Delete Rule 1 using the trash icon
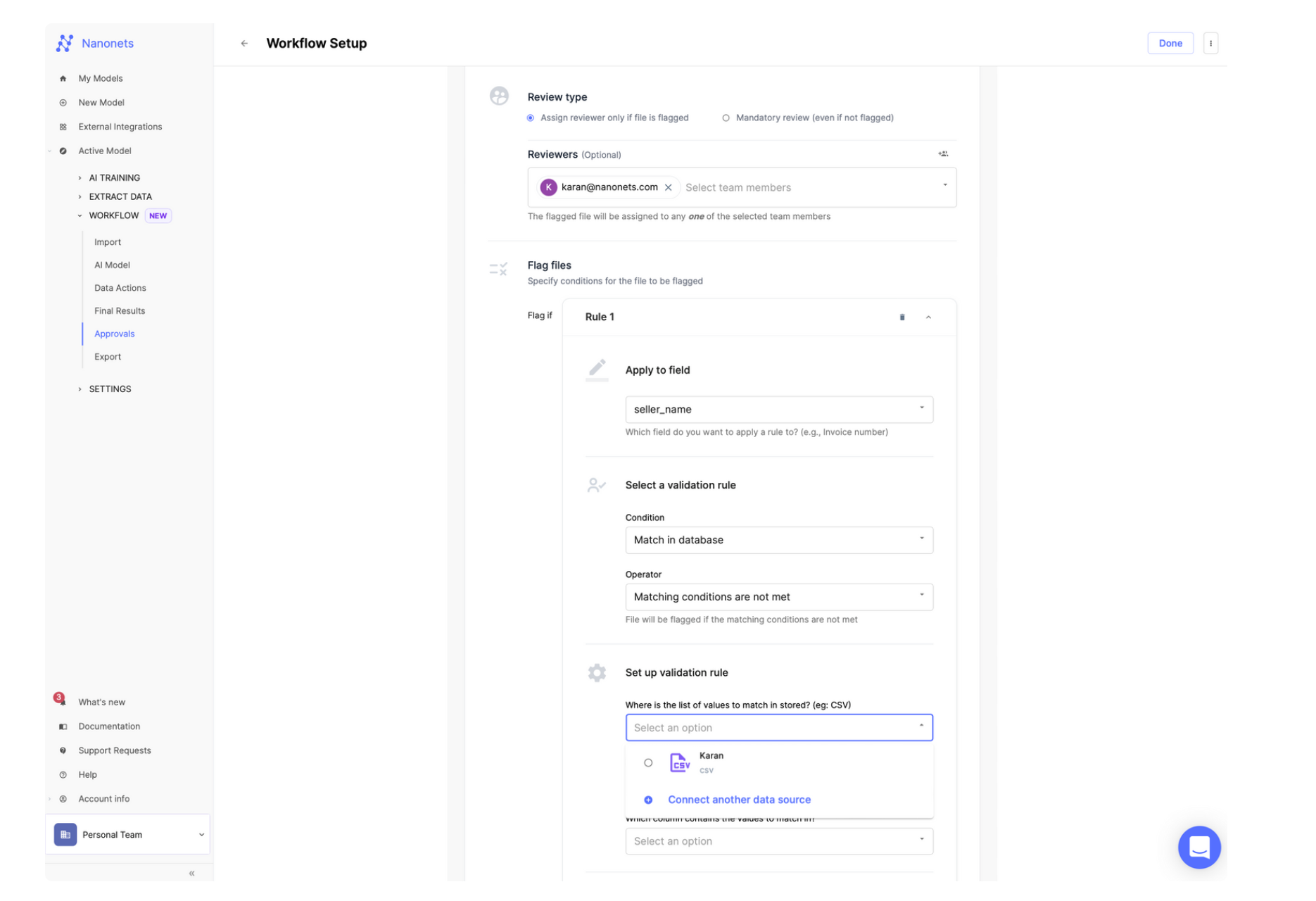This screenshot has width=1316, height=901. tap(901, 317)
